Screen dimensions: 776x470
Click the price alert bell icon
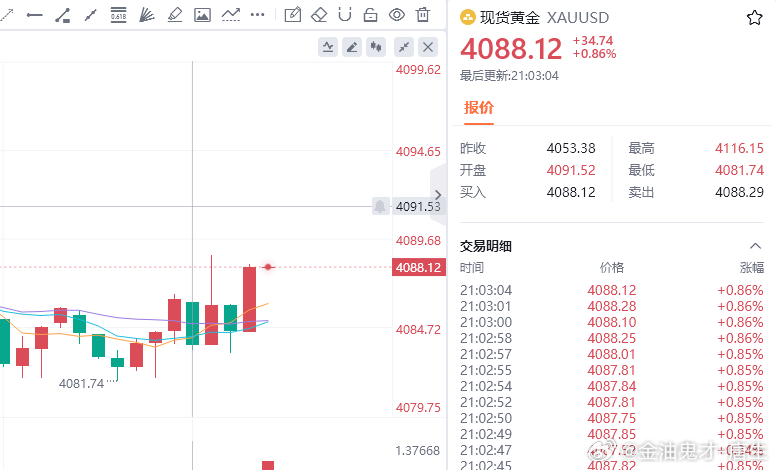[x=380, y=206]
